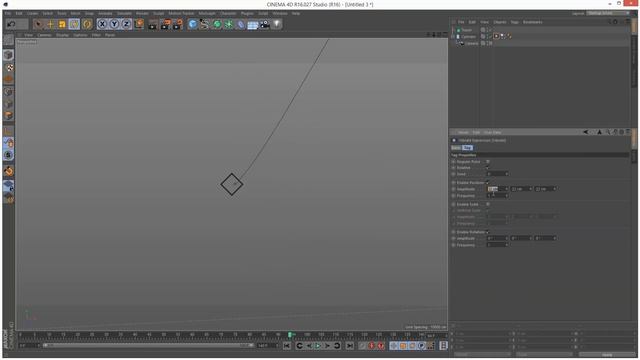Switch to Points mode
This screenshot has width=640, height=360.
[x=8, y=92]
